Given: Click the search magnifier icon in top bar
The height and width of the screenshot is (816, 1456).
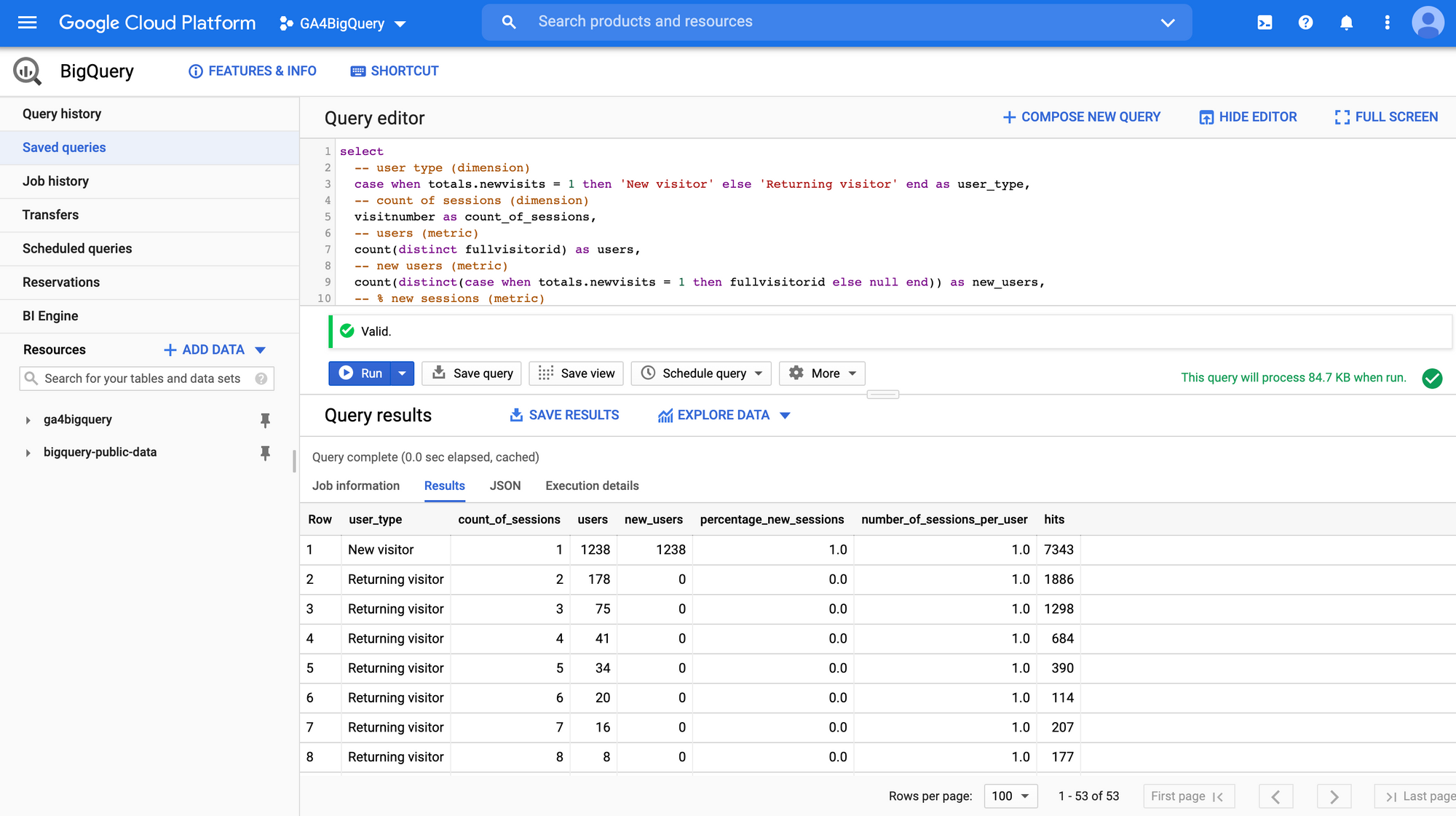Looking at the screenshot, I should pos(509,23).
